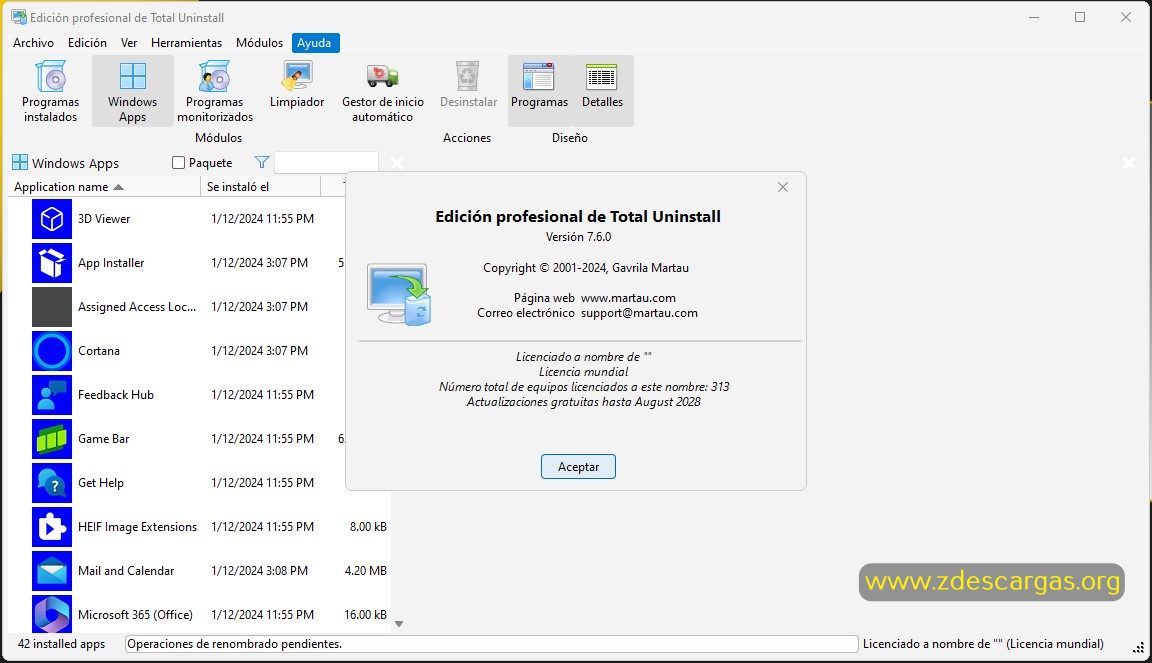The image size is (1152, 663).
Task: Select the HEIF Image Extensions icon
Action: [x=51, y=527]
